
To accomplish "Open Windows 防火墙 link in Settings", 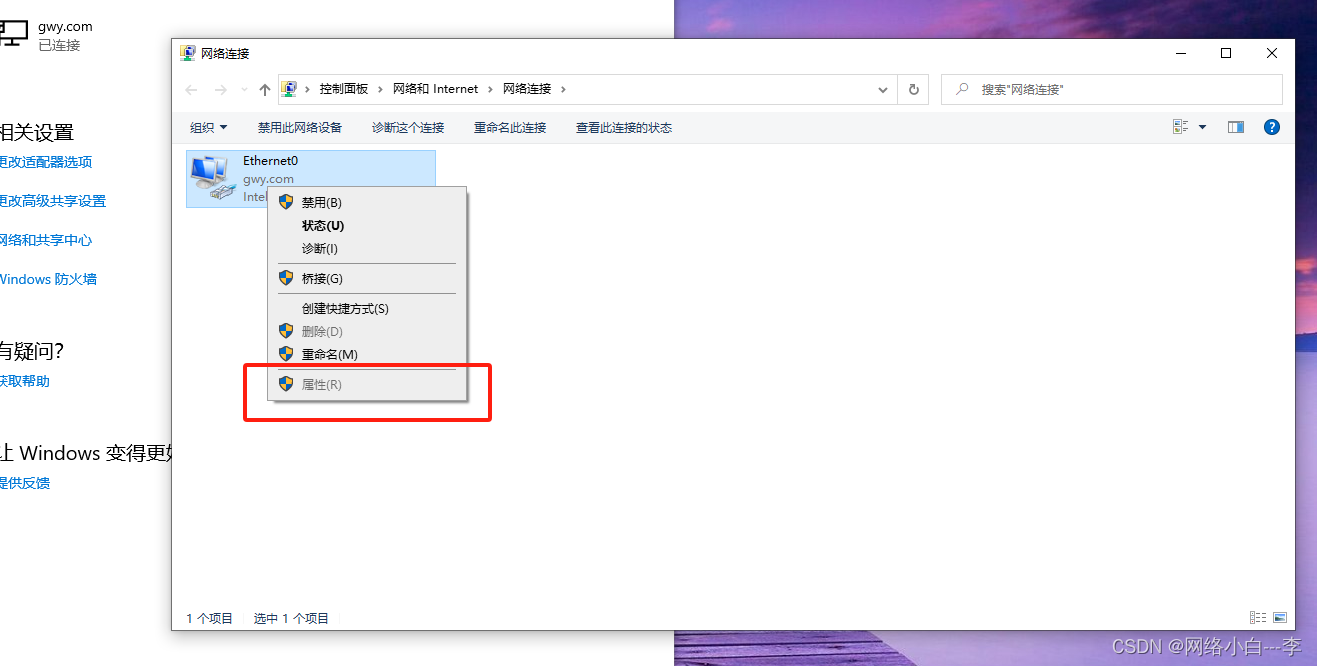I will (x=48, y=279).
